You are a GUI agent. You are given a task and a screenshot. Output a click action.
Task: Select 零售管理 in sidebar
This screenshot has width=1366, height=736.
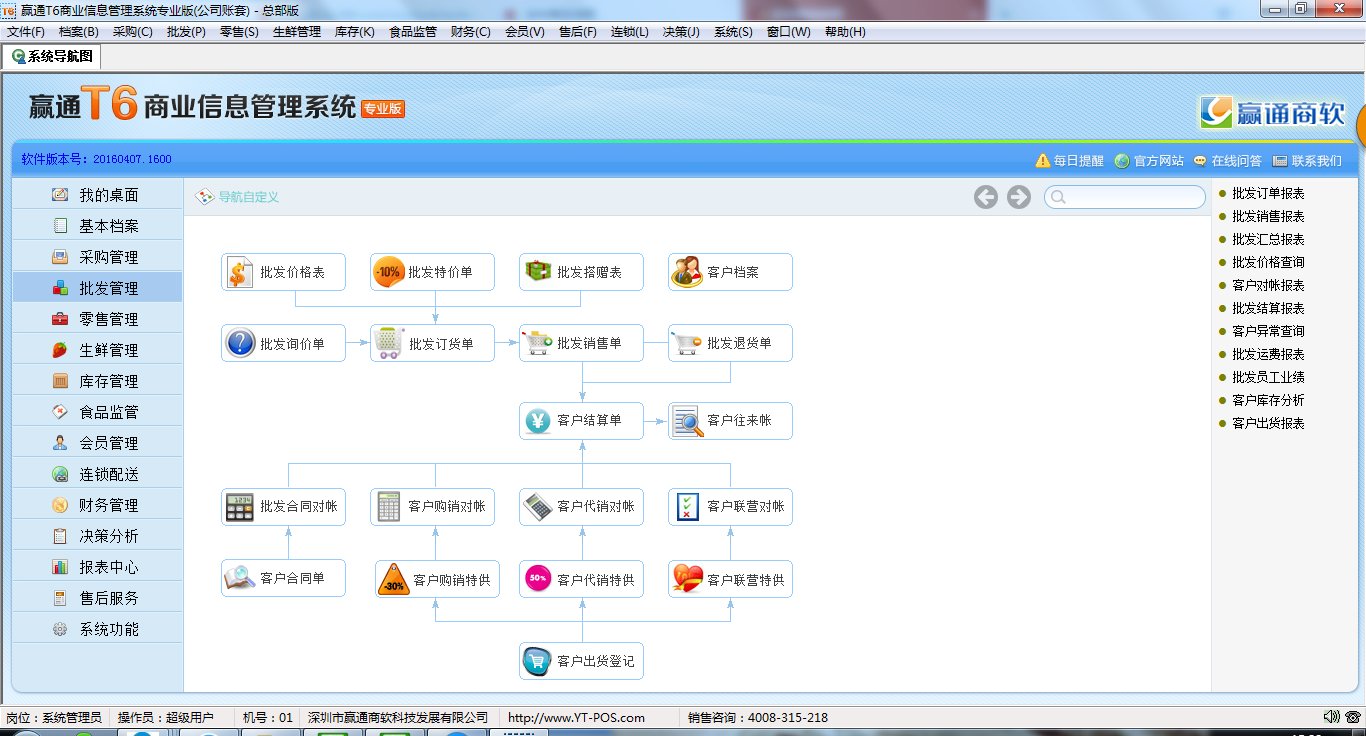click(x=98, y=319)
